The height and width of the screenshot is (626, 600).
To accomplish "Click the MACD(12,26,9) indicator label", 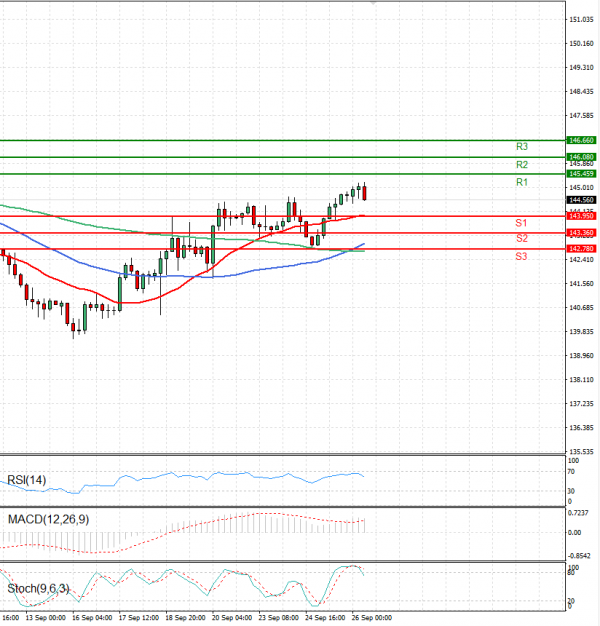I will coord(48,519).
